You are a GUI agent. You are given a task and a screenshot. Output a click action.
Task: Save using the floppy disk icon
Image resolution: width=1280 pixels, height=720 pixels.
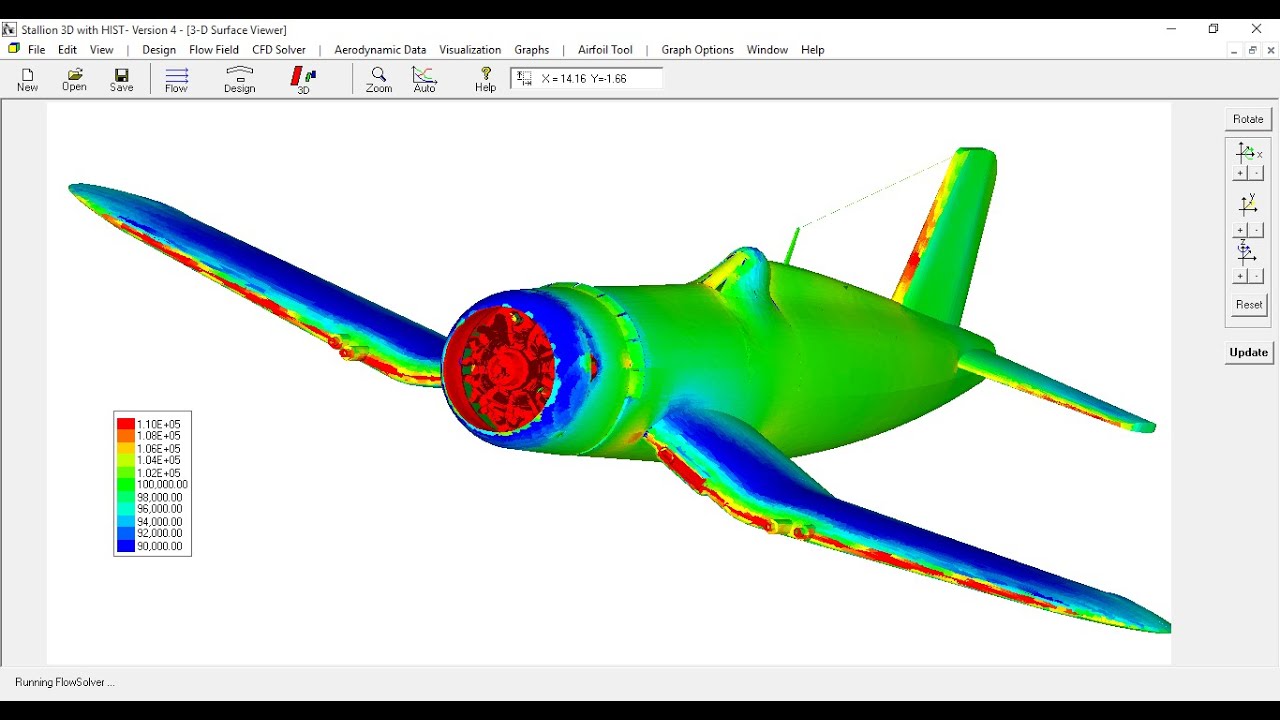[x=121, y=80]
